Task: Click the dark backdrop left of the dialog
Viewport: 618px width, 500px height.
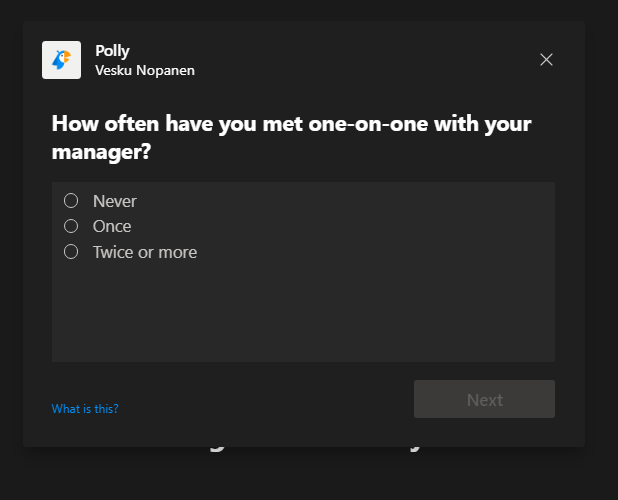Action: point(11,250)
